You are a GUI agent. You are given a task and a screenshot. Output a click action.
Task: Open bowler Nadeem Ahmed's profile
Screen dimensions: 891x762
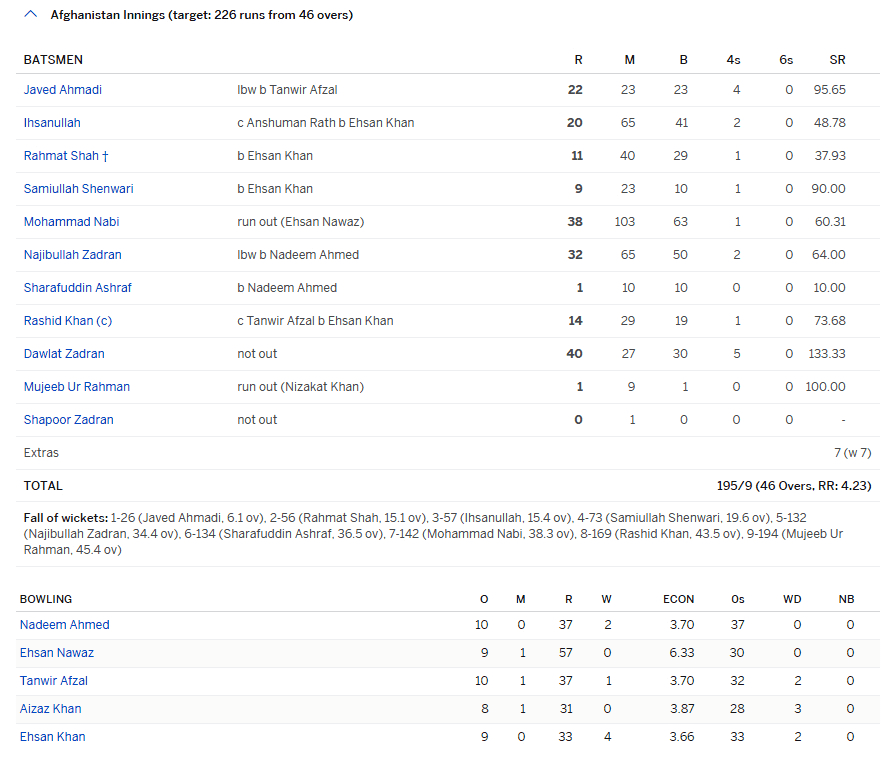tap(65, 625)
